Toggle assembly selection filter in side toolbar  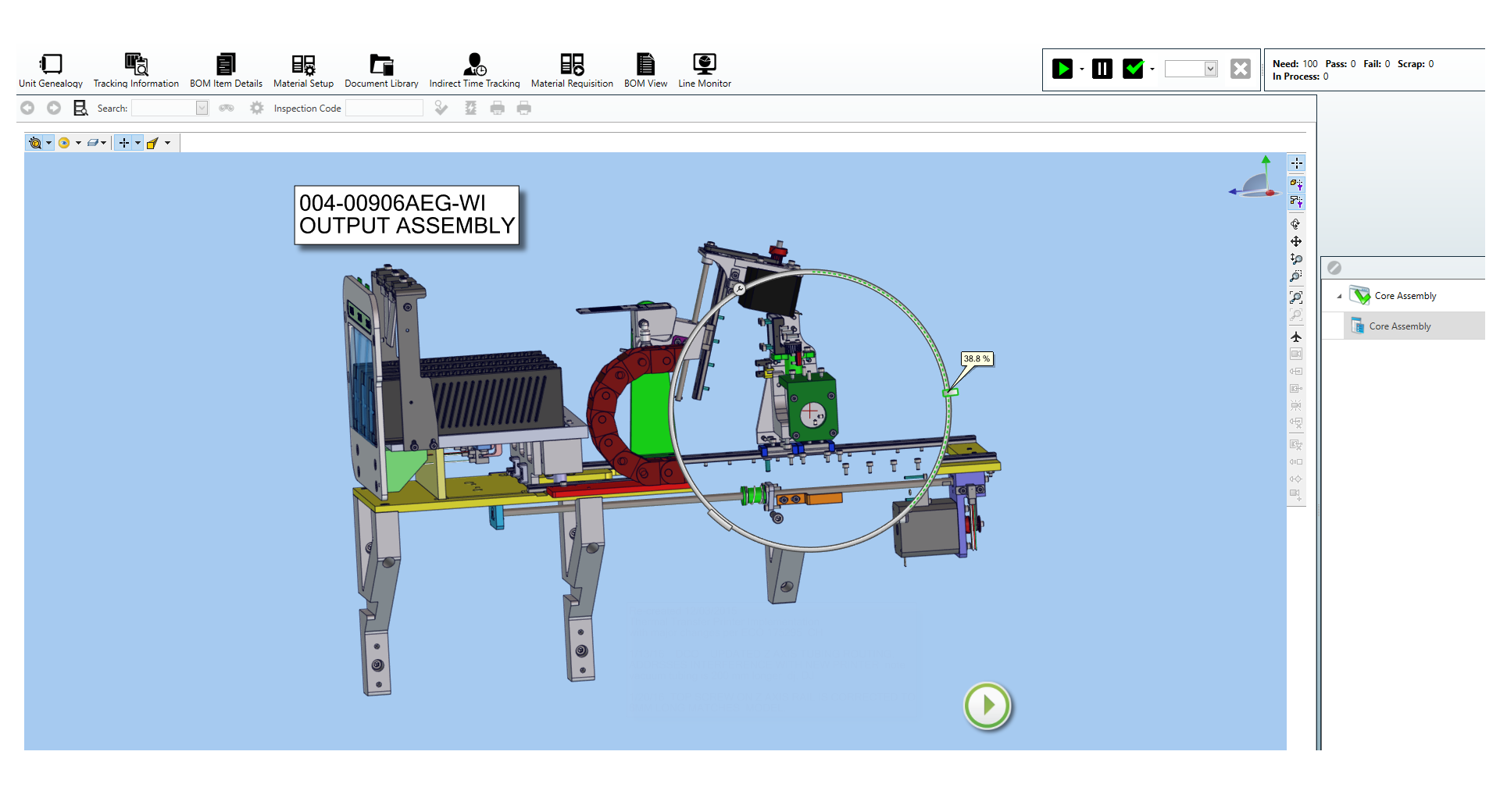point(1296,201)
